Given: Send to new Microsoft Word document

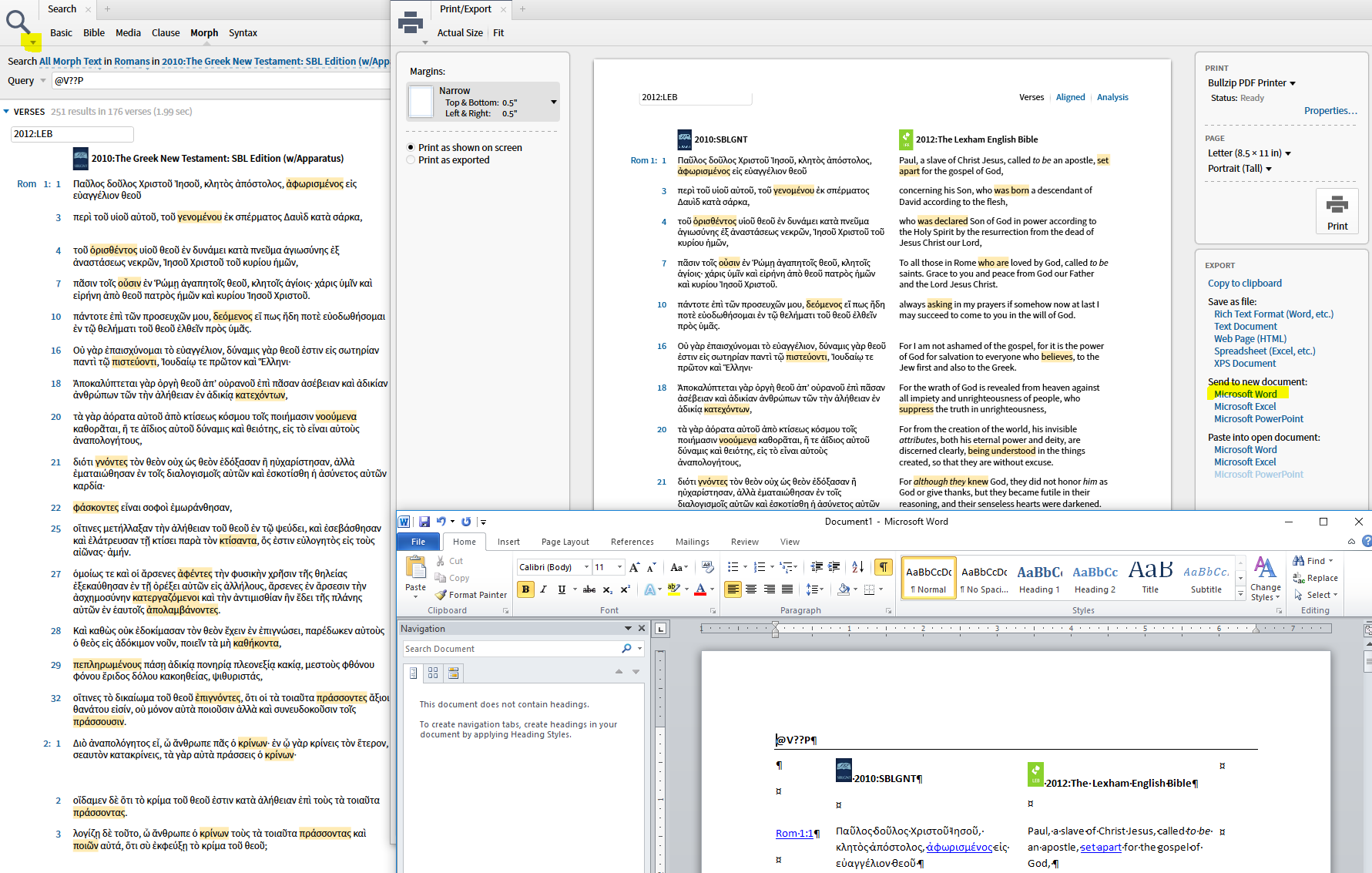Looking at the screenshot, I should [x=1246, y=394].
